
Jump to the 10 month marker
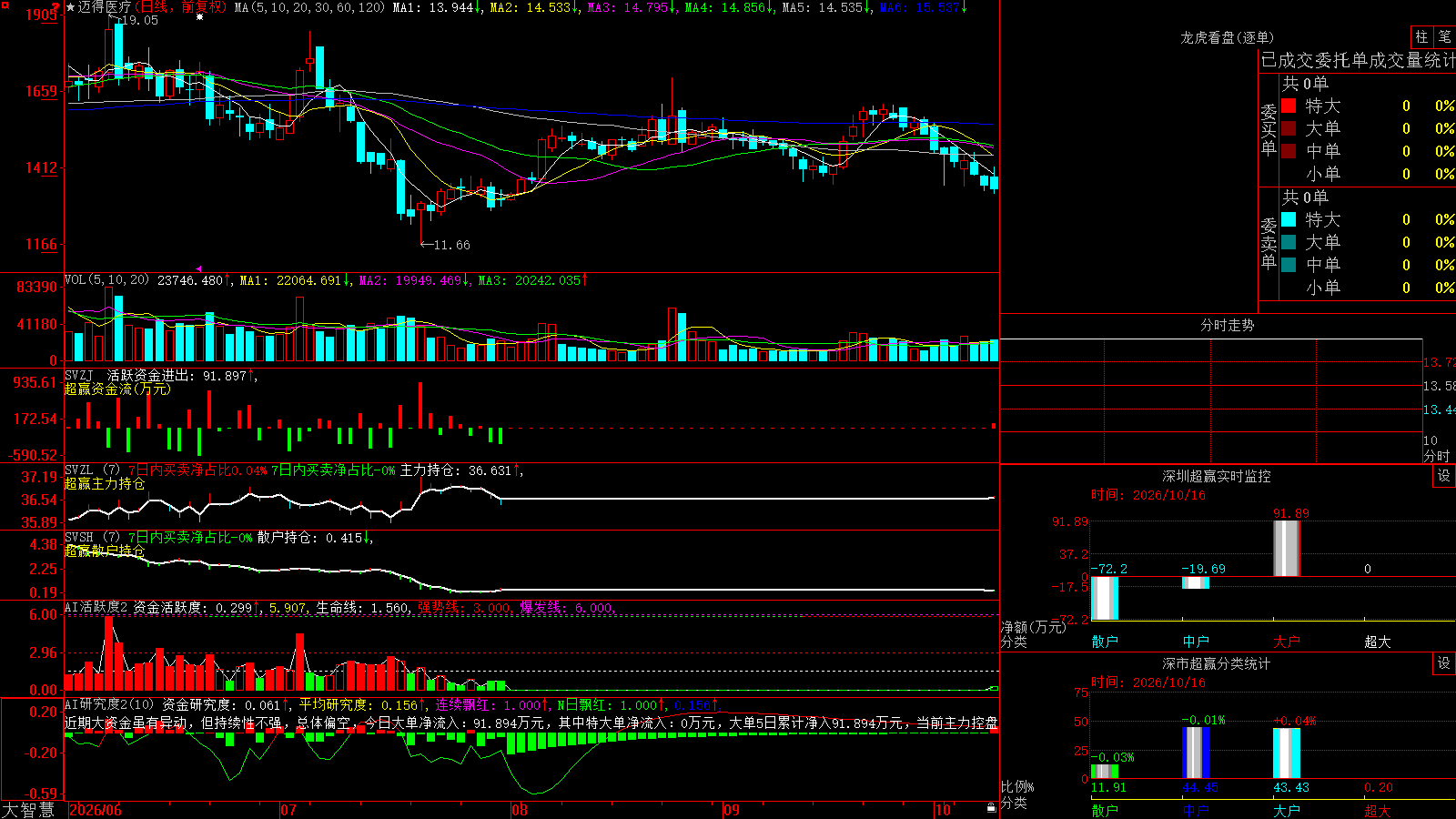coord(943,810)
